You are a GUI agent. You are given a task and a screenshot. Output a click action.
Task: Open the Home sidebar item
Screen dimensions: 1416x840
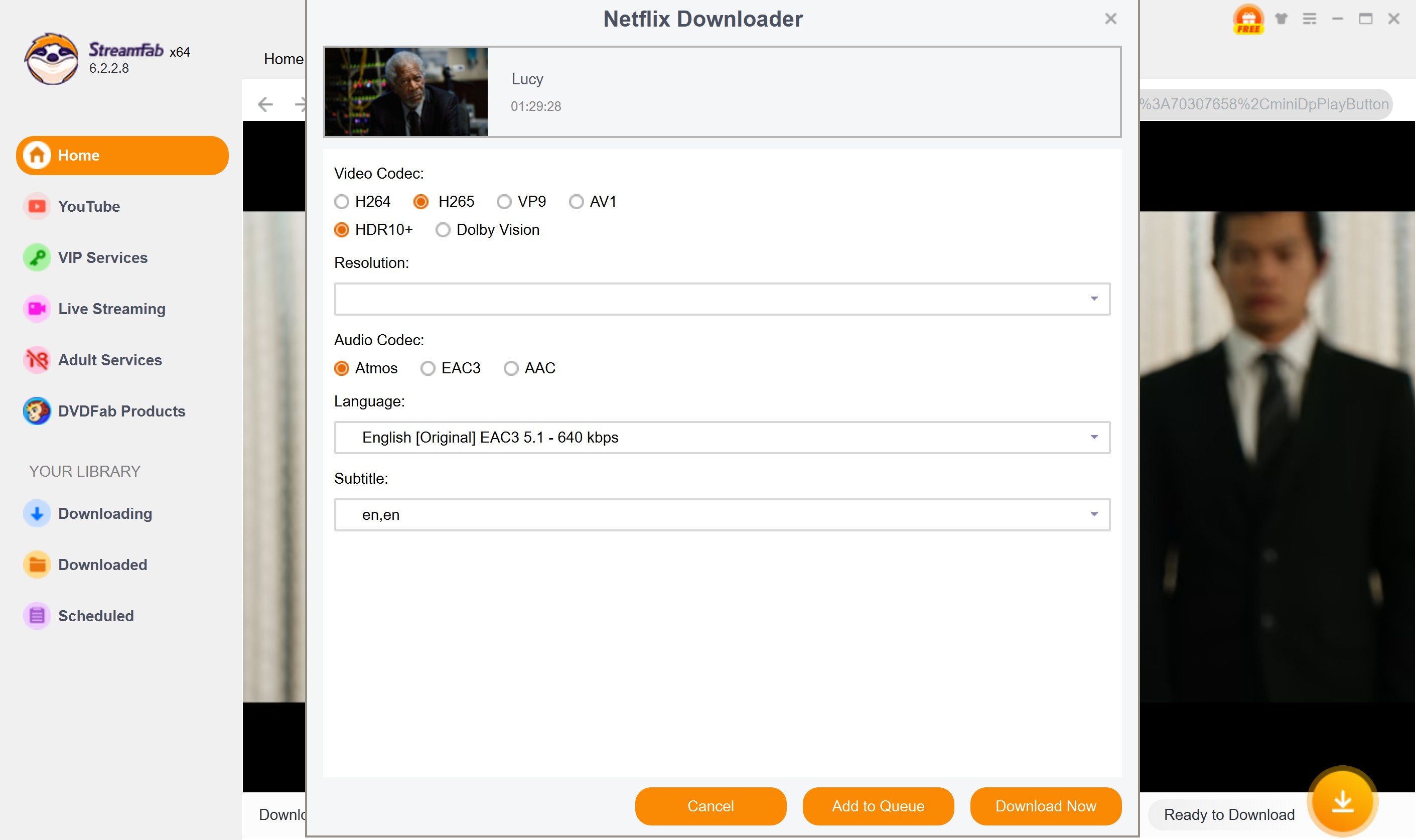(x=121, y=155)
